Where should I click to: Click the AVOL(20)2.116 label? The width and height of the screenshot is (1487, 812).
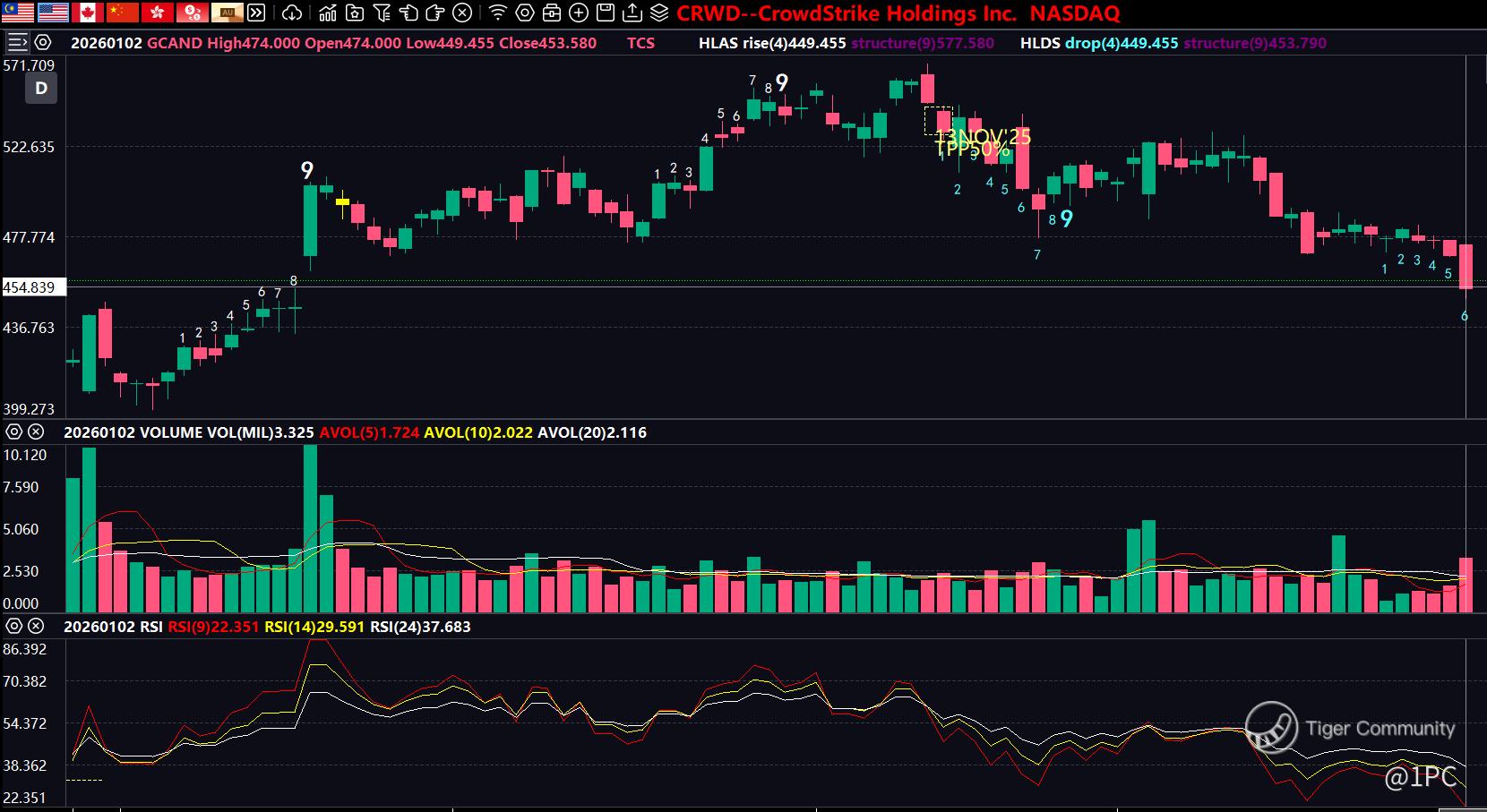click(x=592, y=432)
